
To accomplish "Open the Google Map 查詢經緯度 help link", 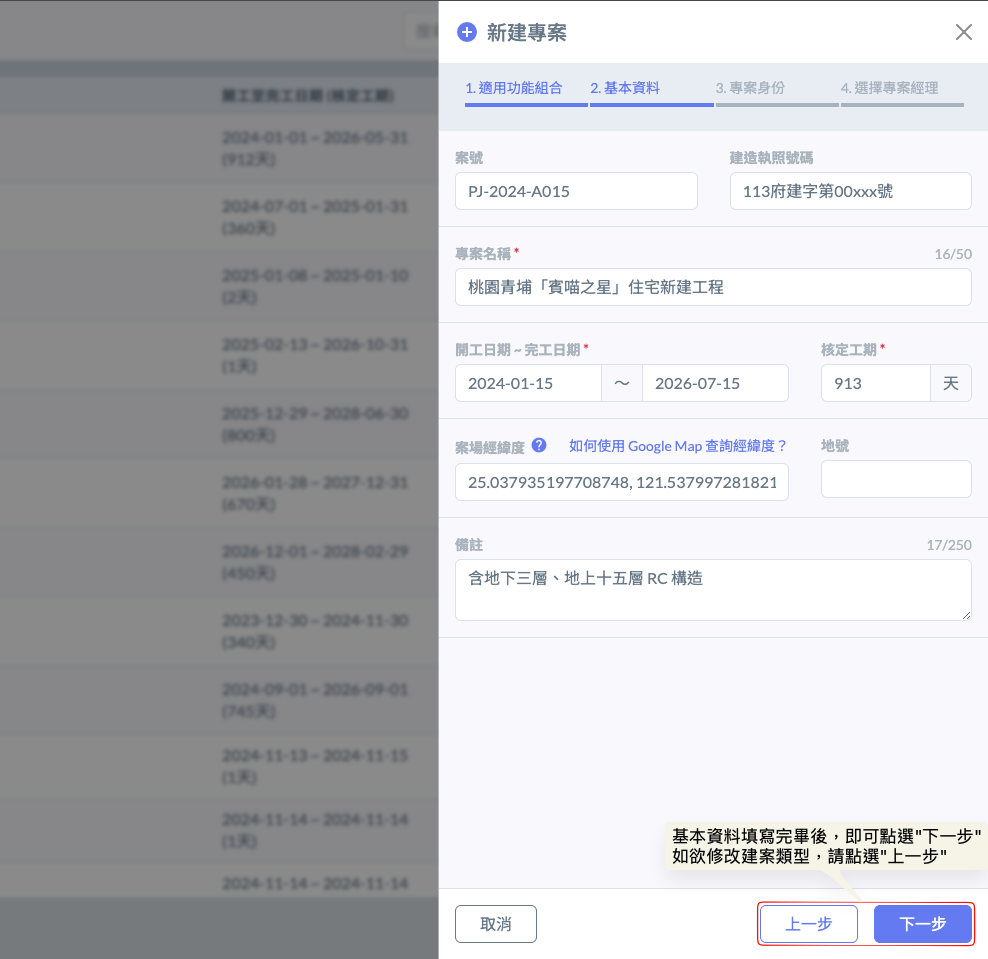I will 678,446.
